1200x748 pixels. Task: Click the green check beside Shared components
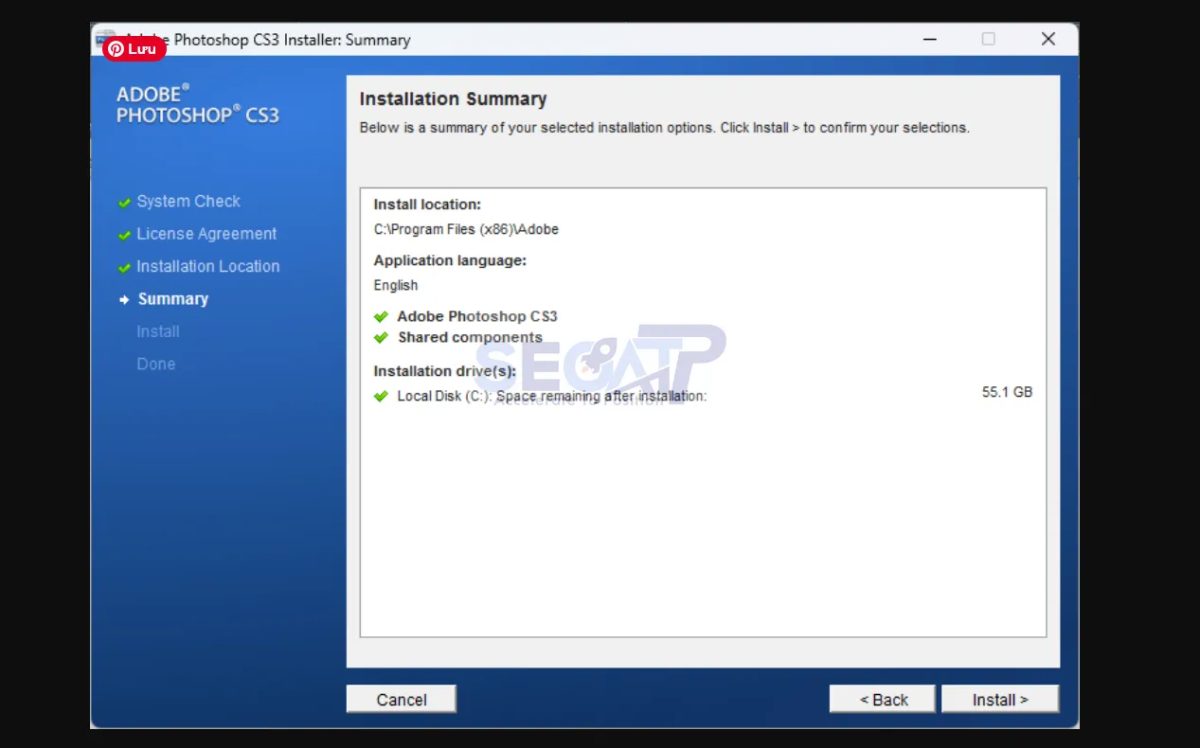click(381, 338)
